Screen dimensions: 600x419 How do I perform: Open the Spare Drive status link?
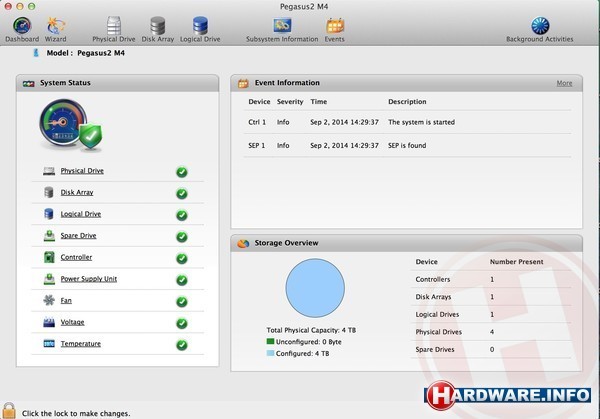tap(78, 236)
